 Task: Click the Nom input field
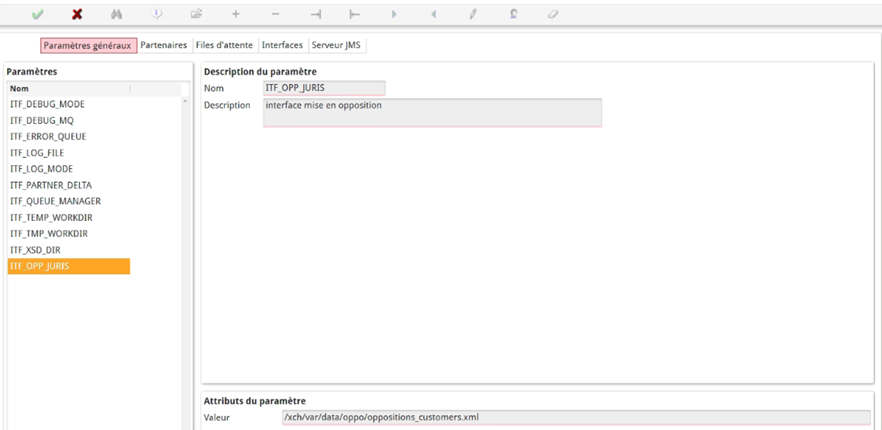coord(323,88)
